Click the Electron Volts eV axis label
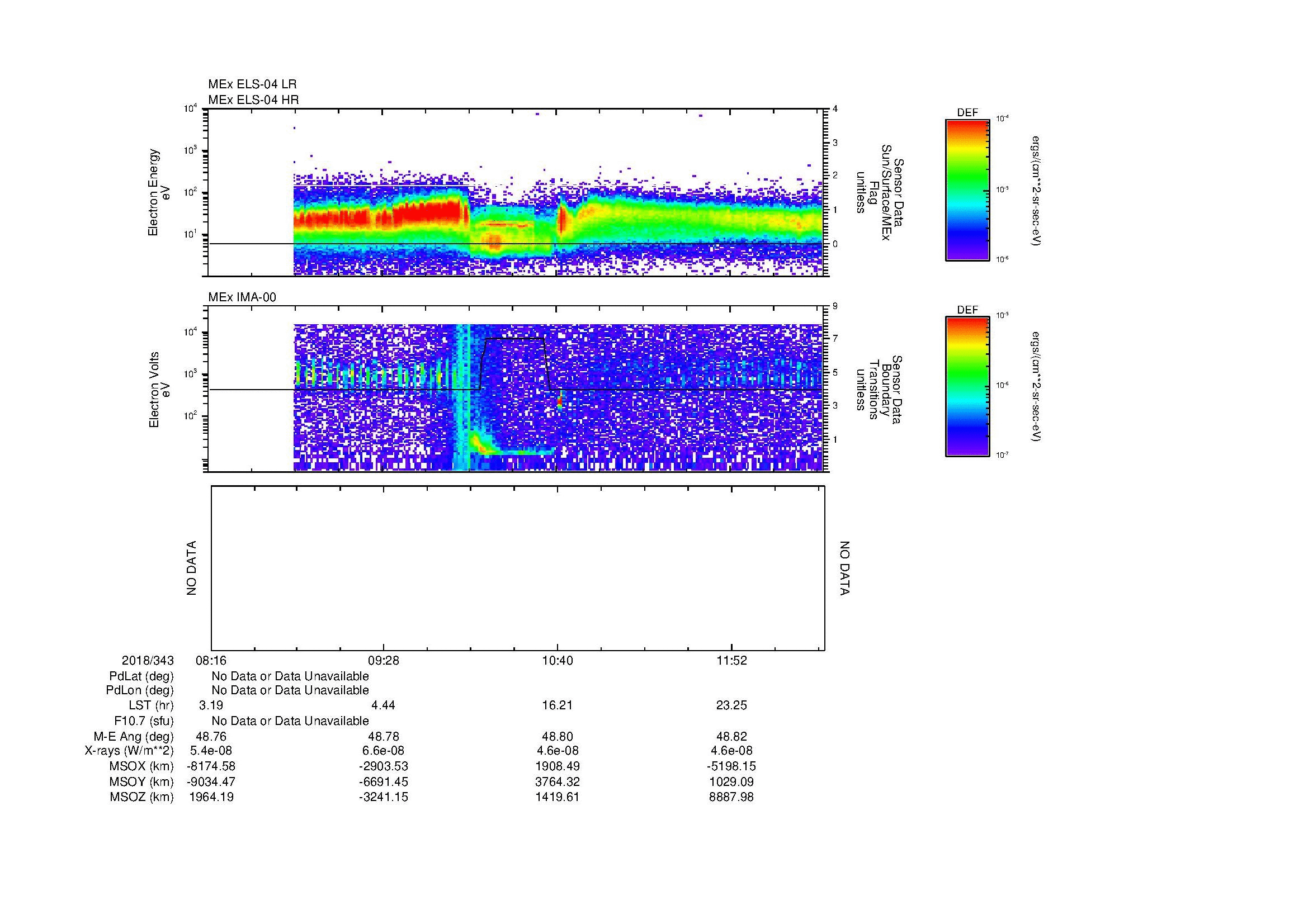This screenshot has height=924, width=1308. (x=159, y=390)
